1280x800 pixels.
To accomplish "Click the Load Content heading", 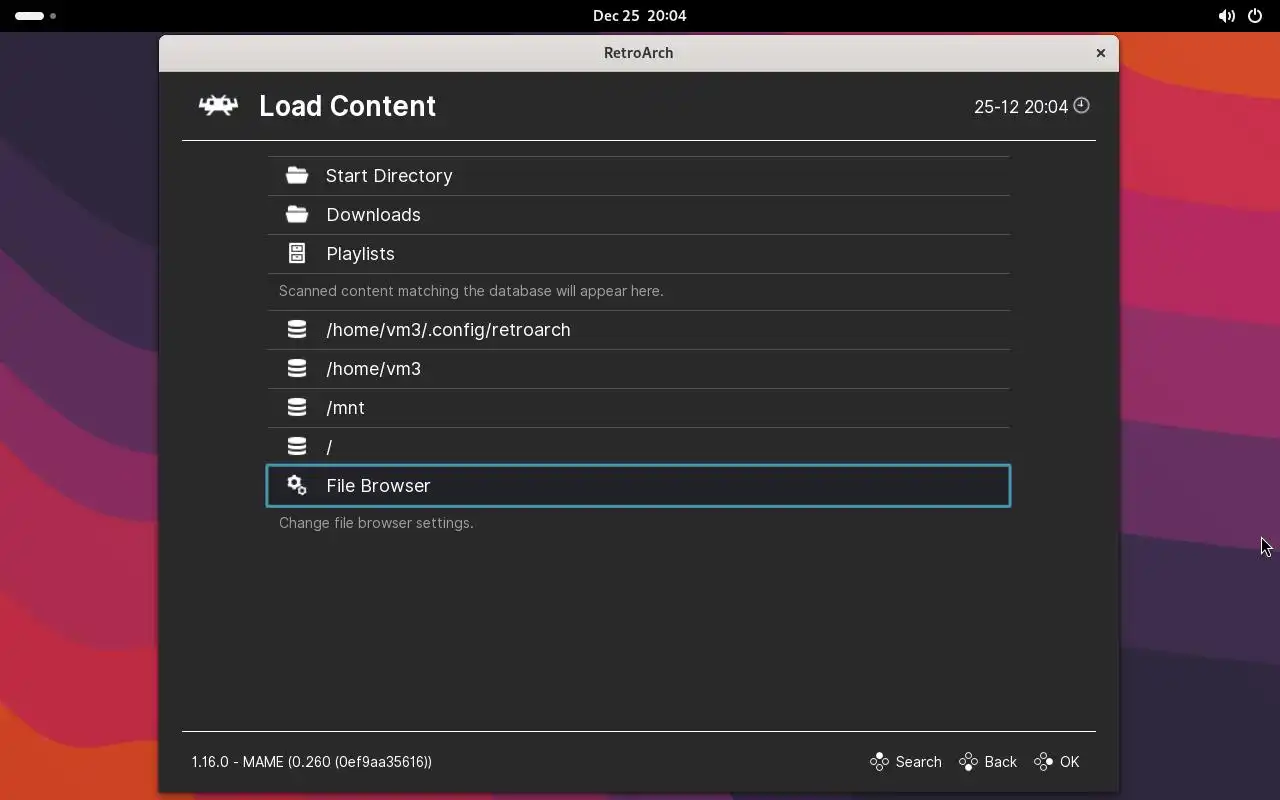I will [347, 106].
